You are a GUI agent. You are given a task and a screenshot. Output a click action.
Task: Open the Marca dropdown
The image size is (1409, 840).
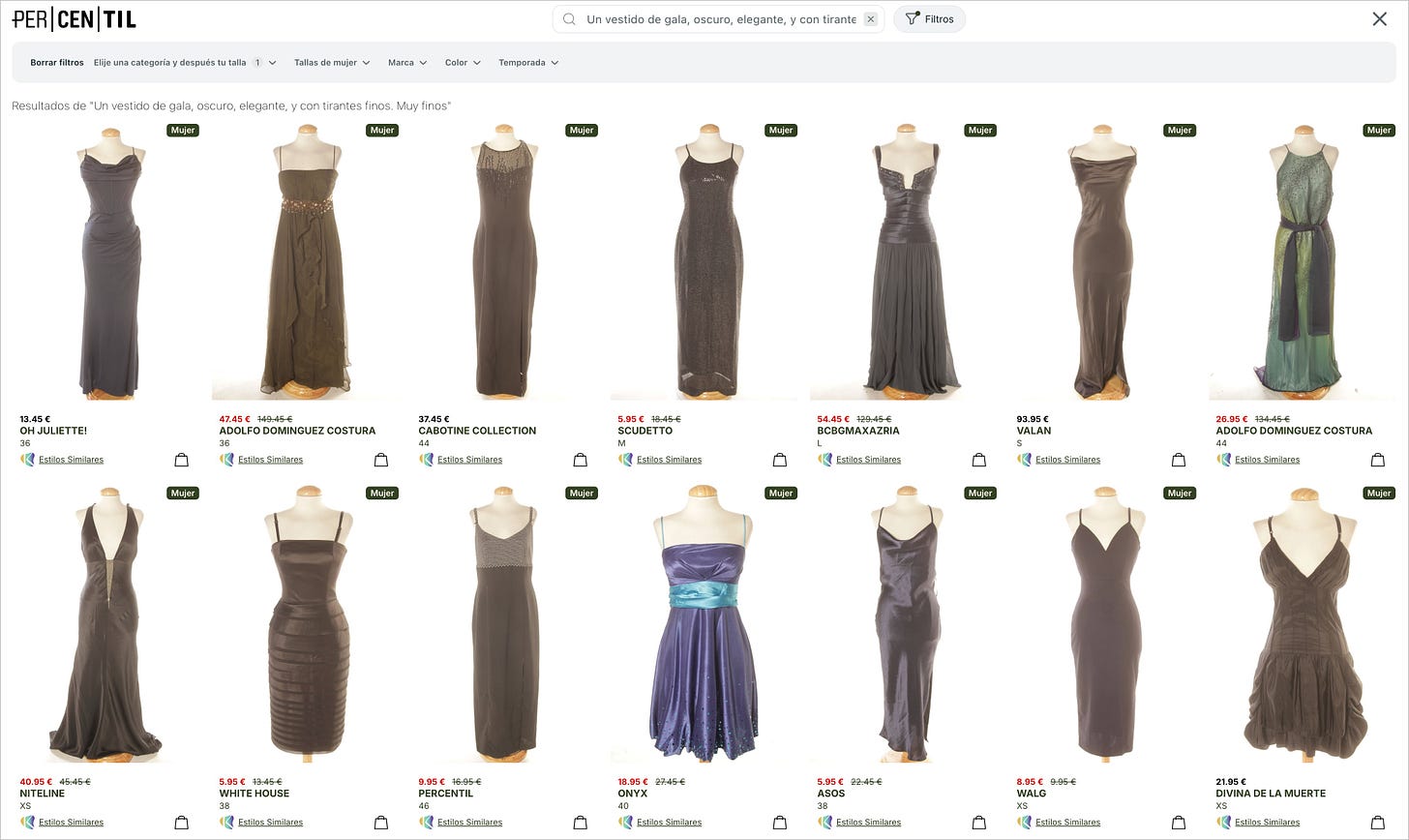(x=407, y=63)
